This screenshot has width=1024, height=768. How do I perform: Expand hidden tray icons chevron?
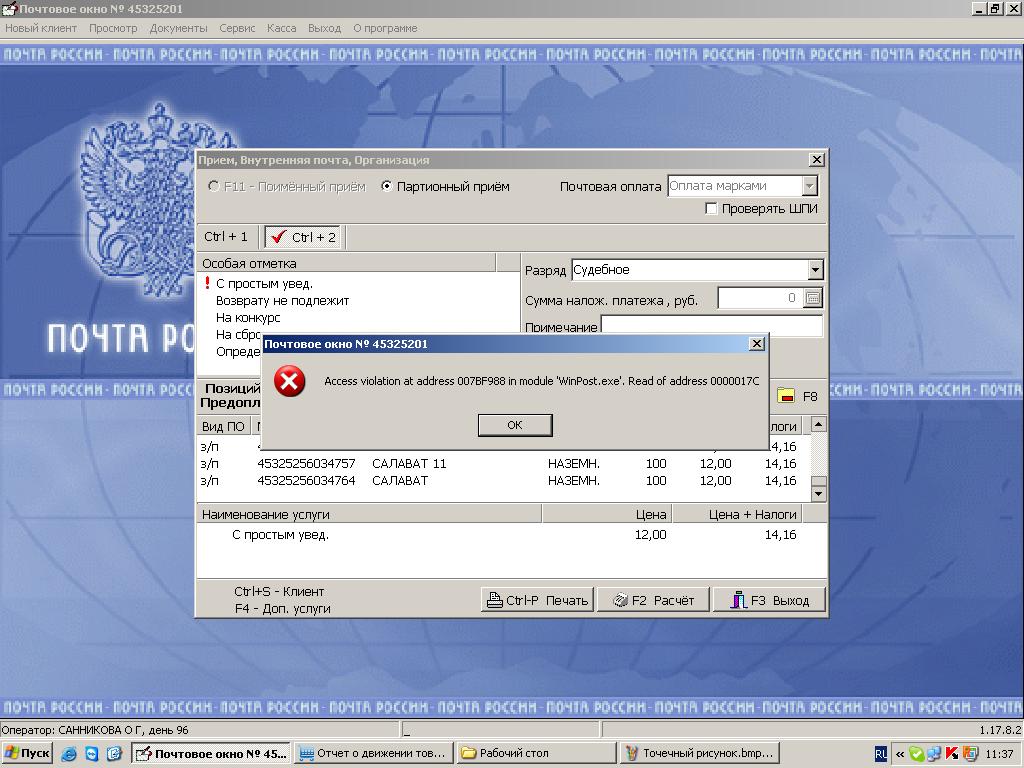(x=899, y=754)
